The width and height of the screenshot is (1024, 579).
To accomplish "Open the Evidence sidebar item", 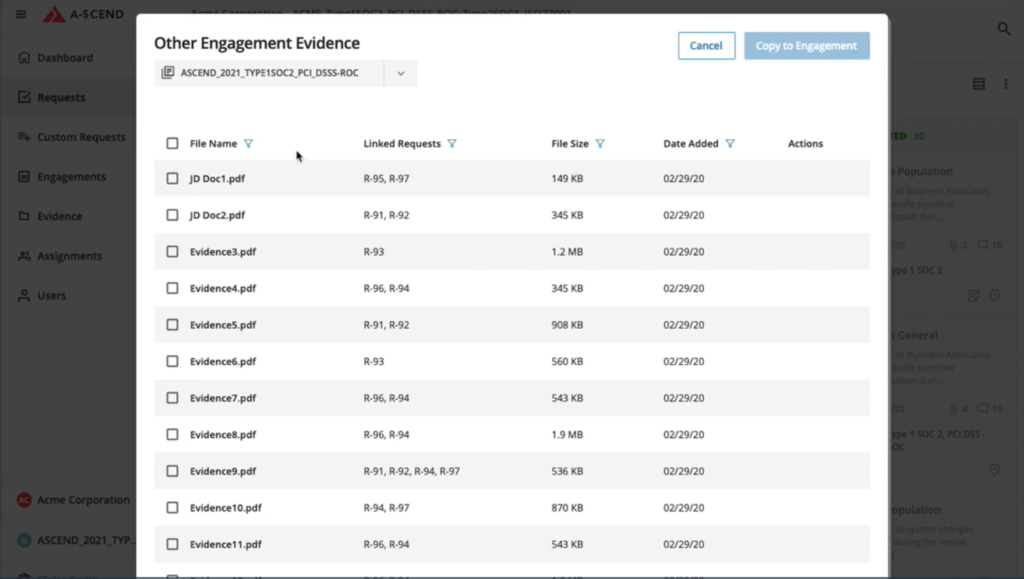I will coord(59,216).
